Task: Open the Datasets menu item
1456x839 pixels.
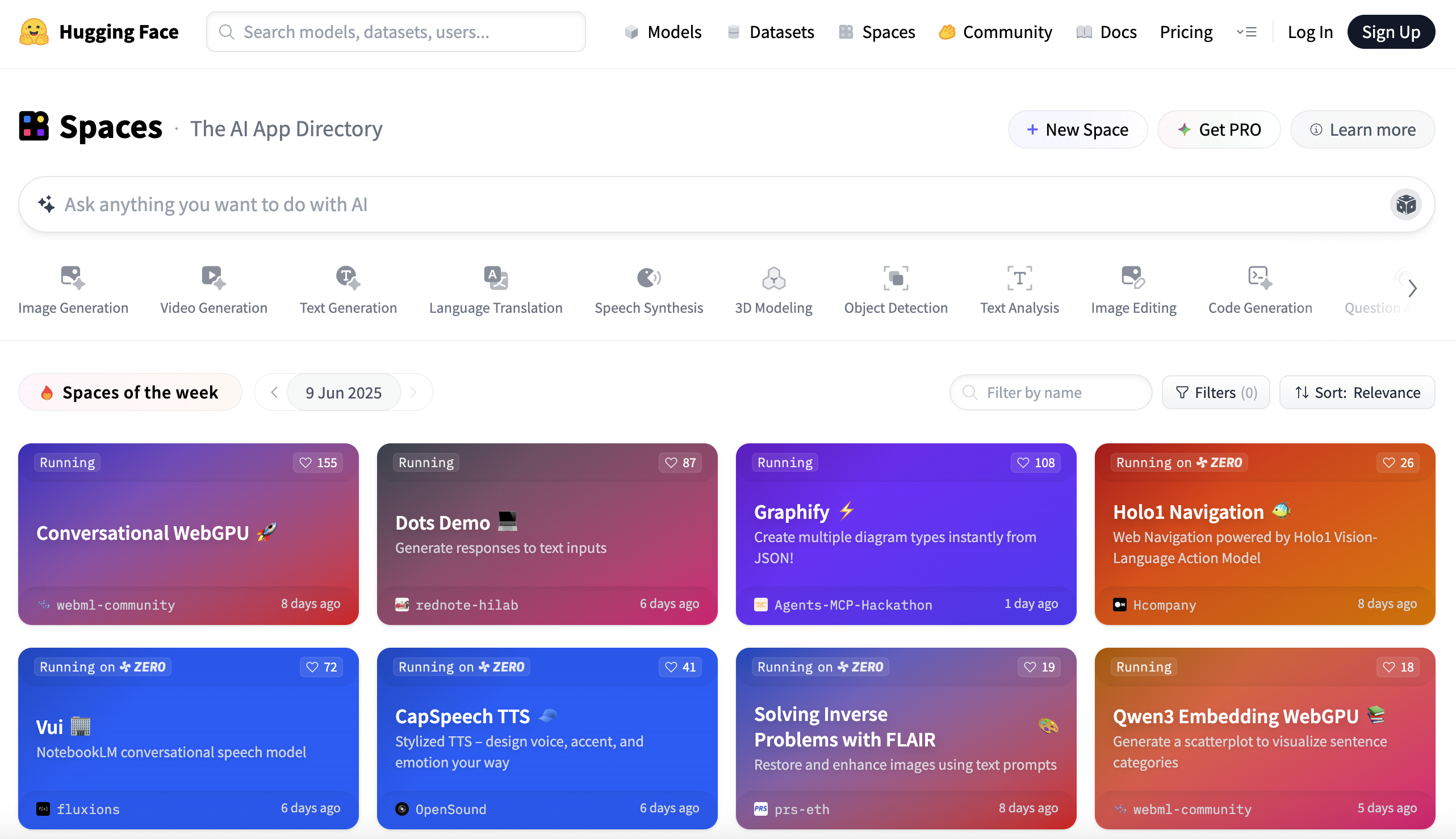Action: [x=770, y=32]
